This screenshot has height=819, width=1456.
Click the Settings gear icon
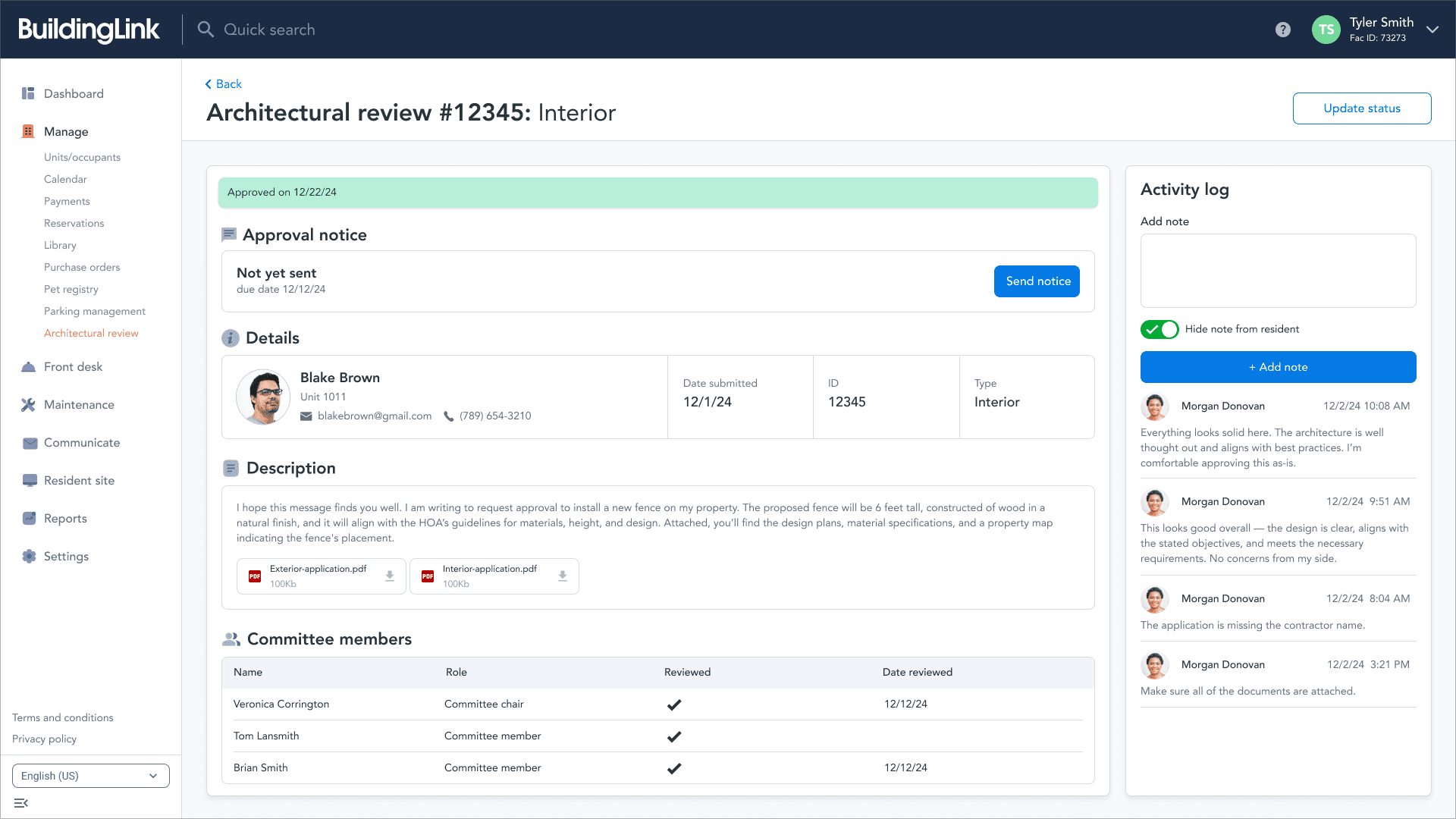tap(29, 557)
